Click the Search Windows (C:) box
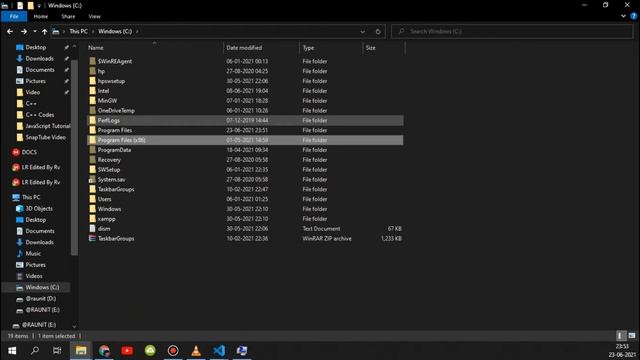The width and height of the screenshot is (640, 360). point(512,31)
